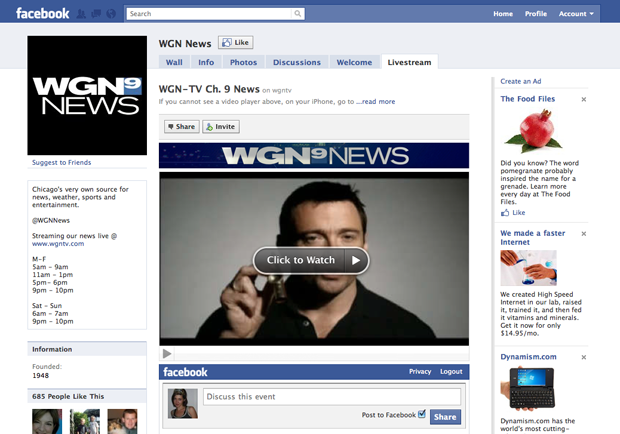The height and width of the screenshot is (434, 620).
Task: Like the WGN News page
Action: pos(235,42)
